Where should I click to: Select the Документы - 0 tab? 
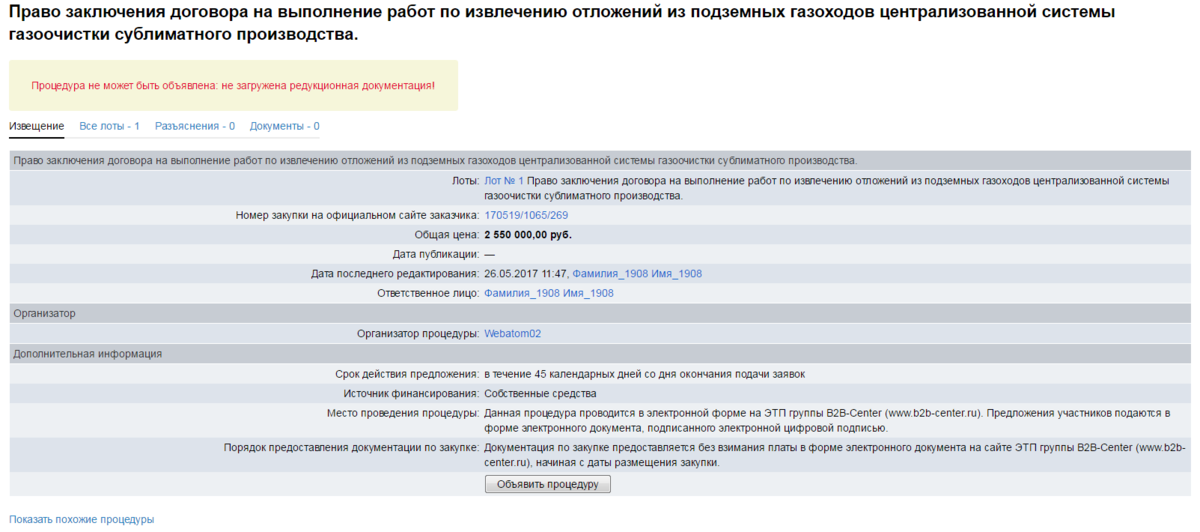284,126
